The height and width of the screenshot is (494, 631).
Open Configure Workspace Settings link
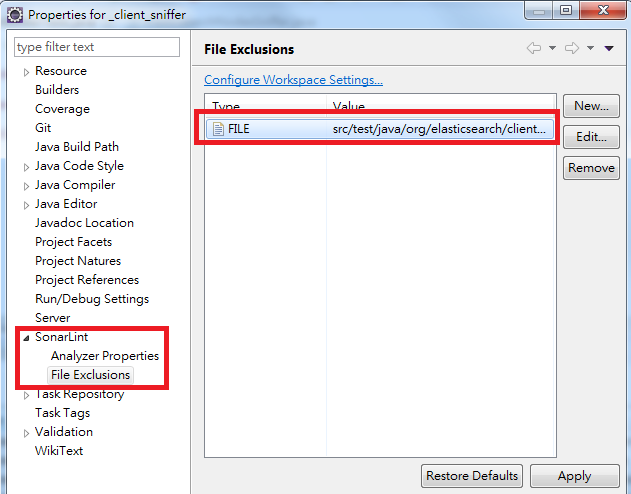pyautogui.click(x=293, y=80)
